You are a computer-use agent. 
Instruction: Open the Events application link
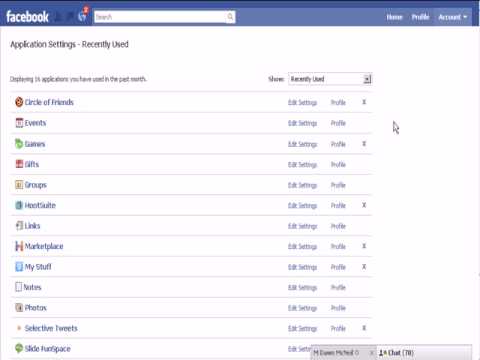pyautogui.click(x=35, y=123)
